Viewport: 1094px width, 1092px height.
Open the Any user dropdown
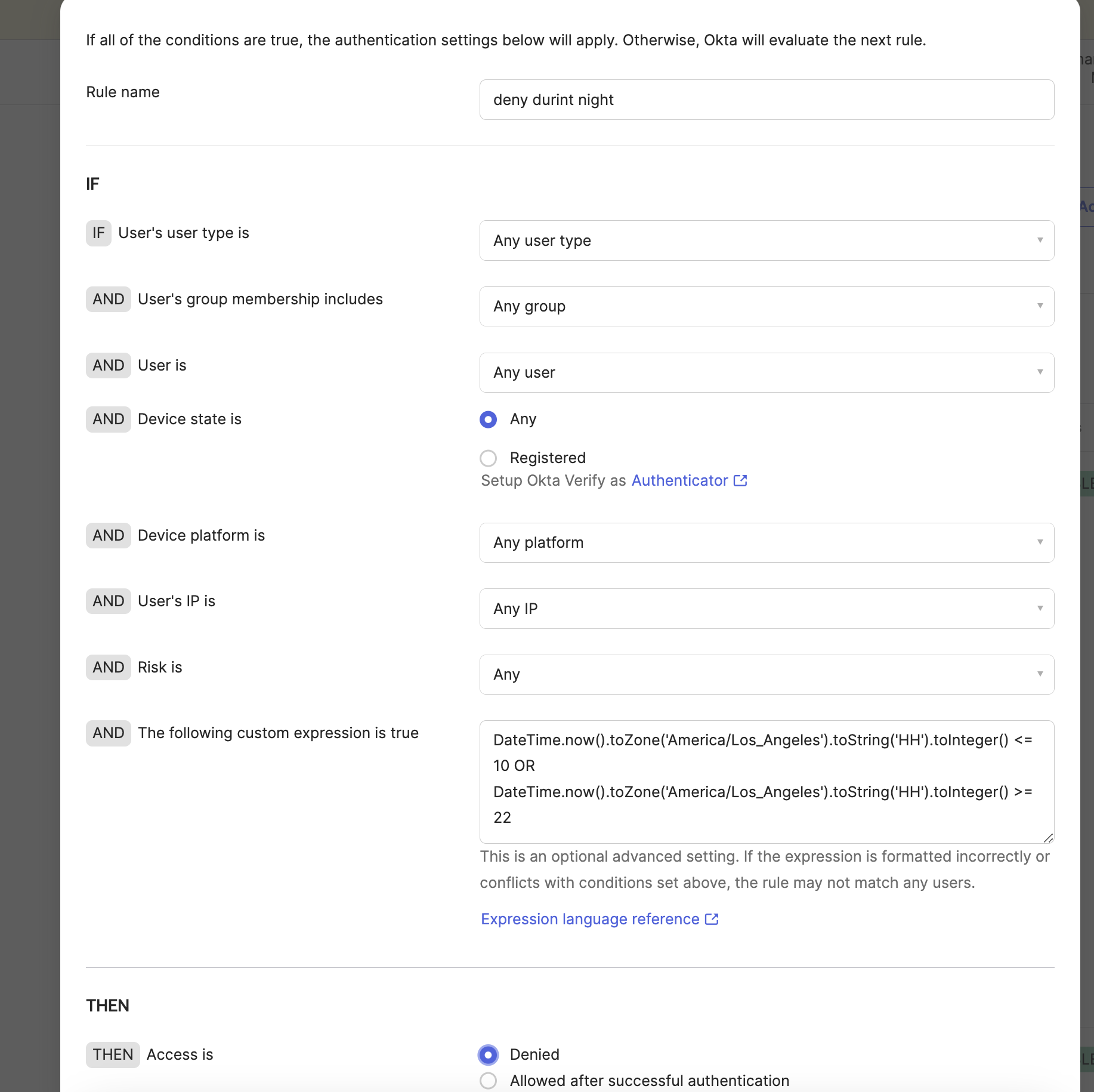tap(766, 372)
